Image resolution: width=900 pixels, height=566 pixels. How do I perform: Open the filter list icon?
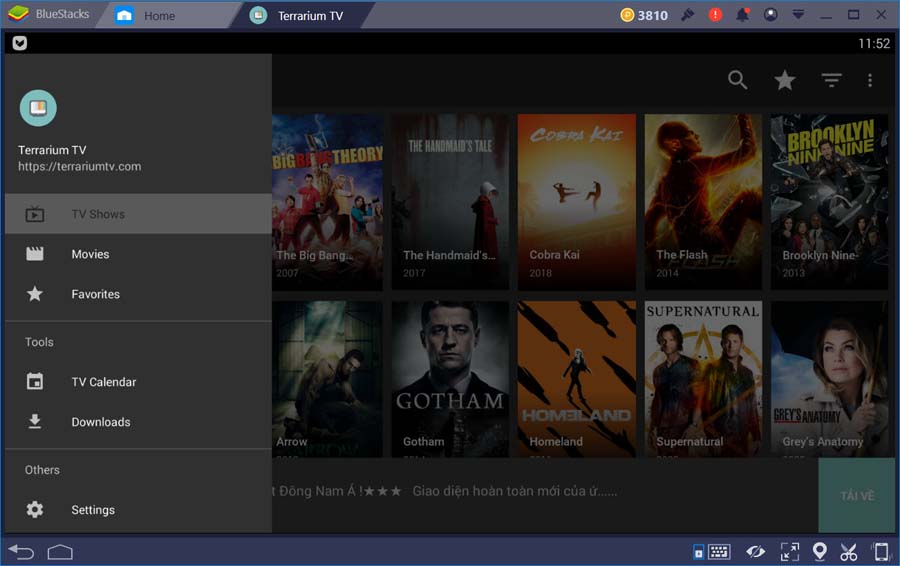click(831, 80)
